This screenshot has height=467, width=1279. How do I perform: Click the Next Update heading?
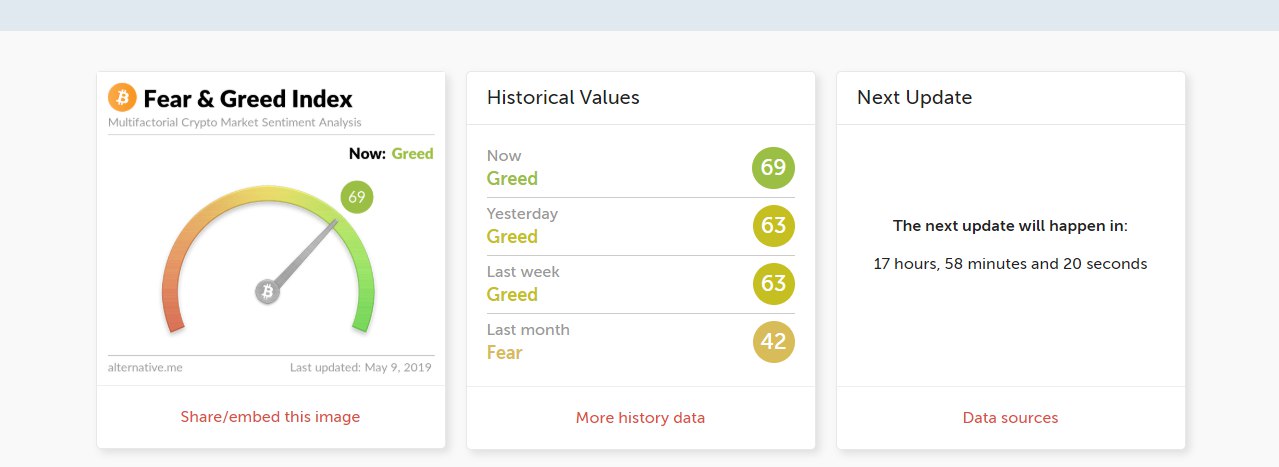[914, 98]
